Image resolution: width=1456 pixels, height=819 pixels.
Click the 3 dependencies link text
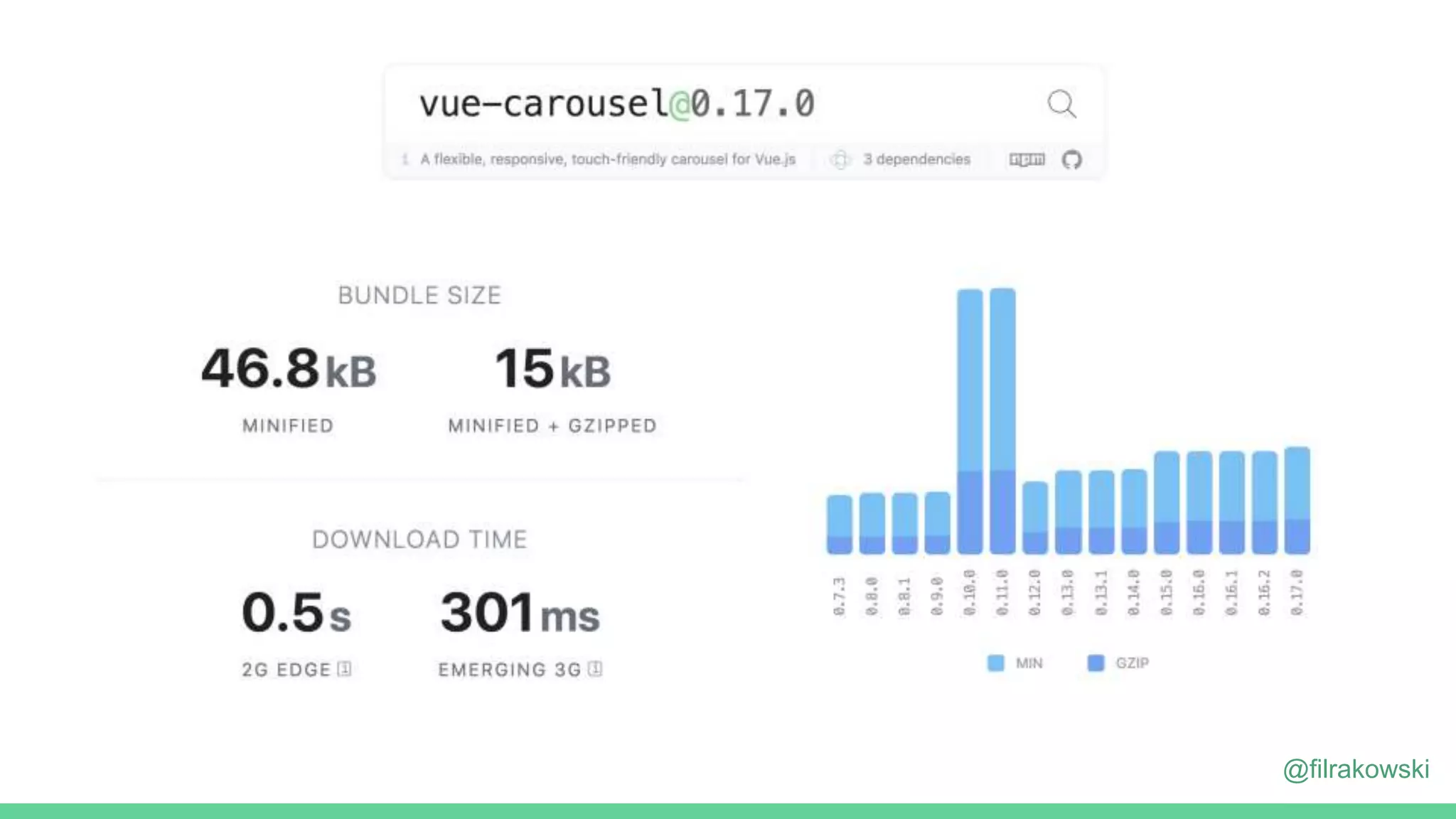916,159
